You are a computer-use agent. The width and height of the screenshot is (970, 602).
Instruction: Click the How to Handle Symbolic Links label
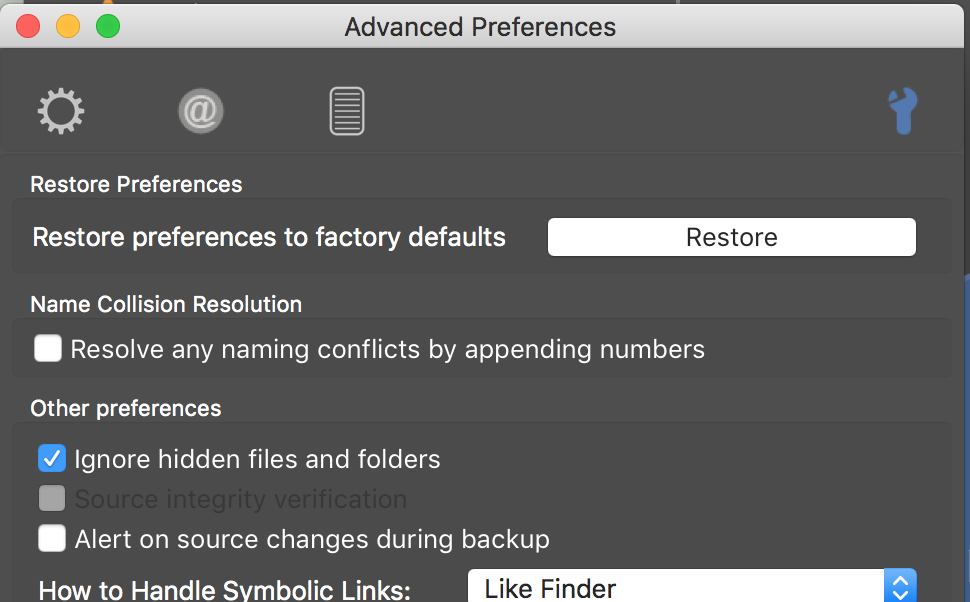coord(224,589)
